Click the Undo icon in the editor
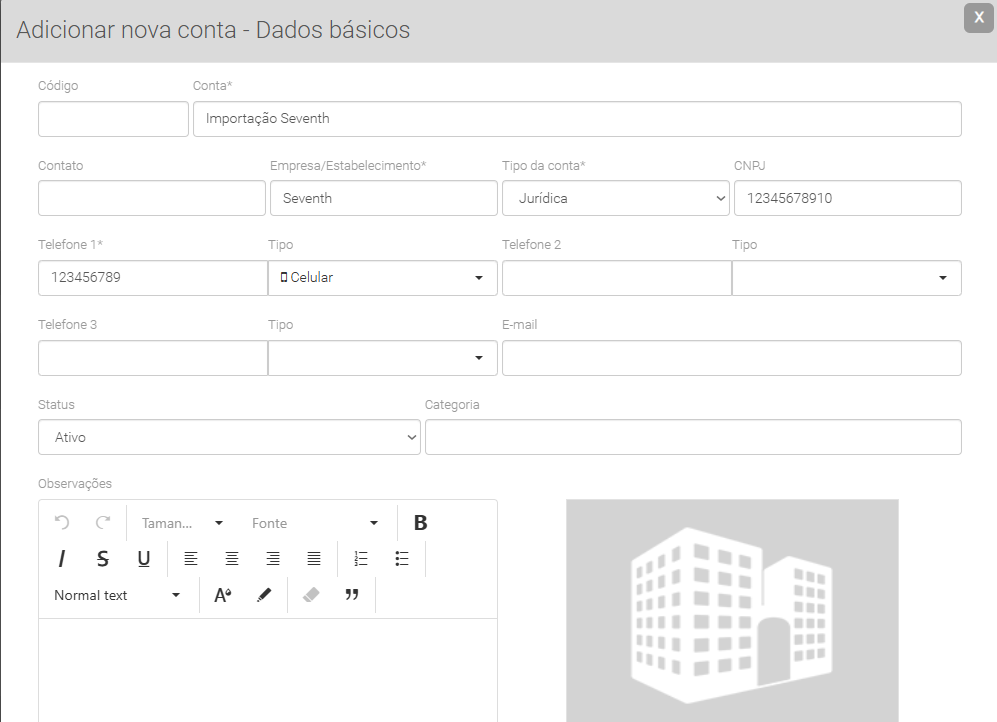Image resolution: width=997 pixels, height=722 pixels. click(62, 523)
